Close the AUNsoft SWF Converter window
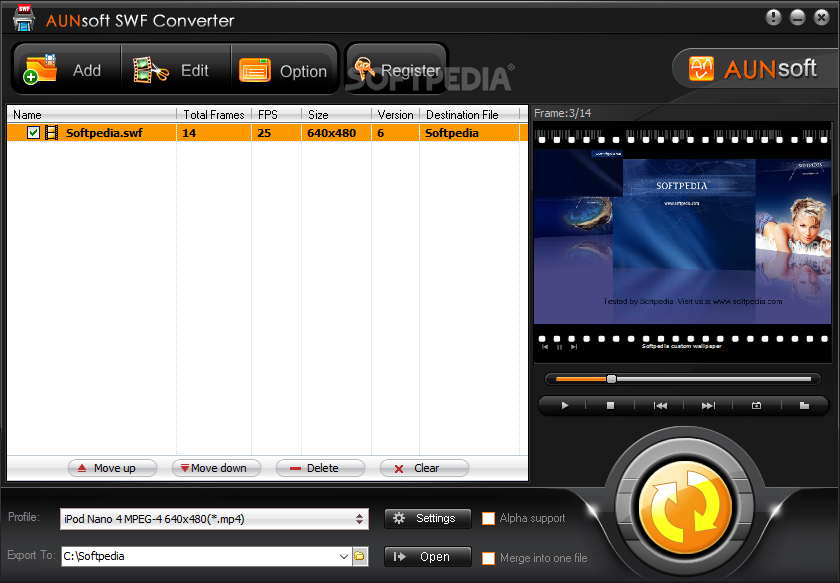Viewport: 840px width, 583px height. 821,18
